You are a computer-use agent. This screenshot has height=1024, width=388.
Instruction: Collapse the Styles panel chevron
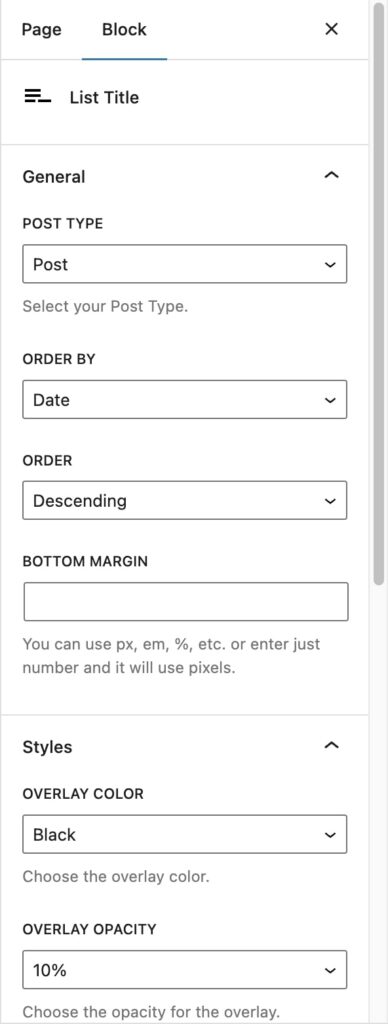click(x=332, y=745)
